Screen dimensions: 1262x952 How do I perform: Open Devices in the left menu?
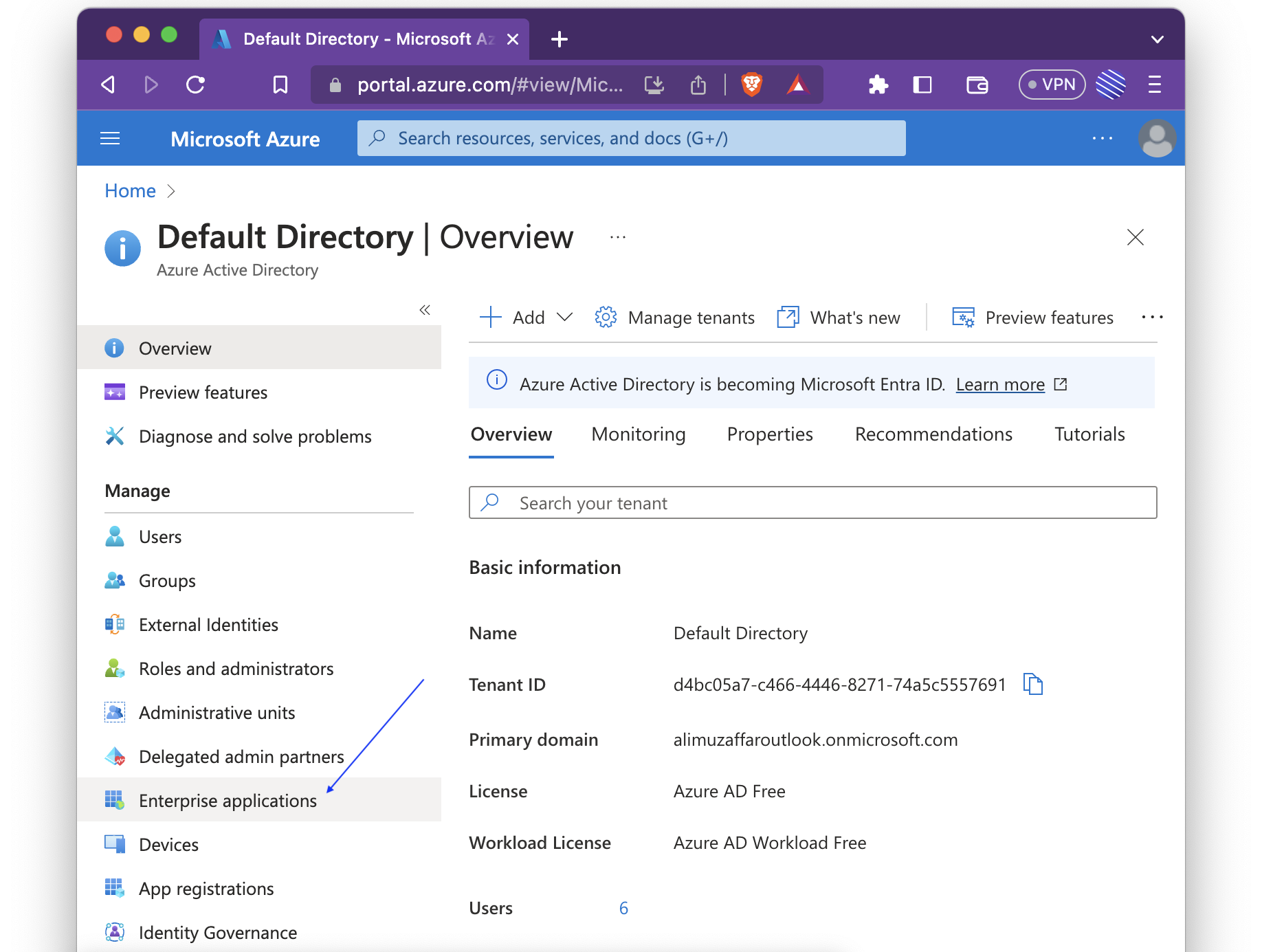tap(259, 844)
